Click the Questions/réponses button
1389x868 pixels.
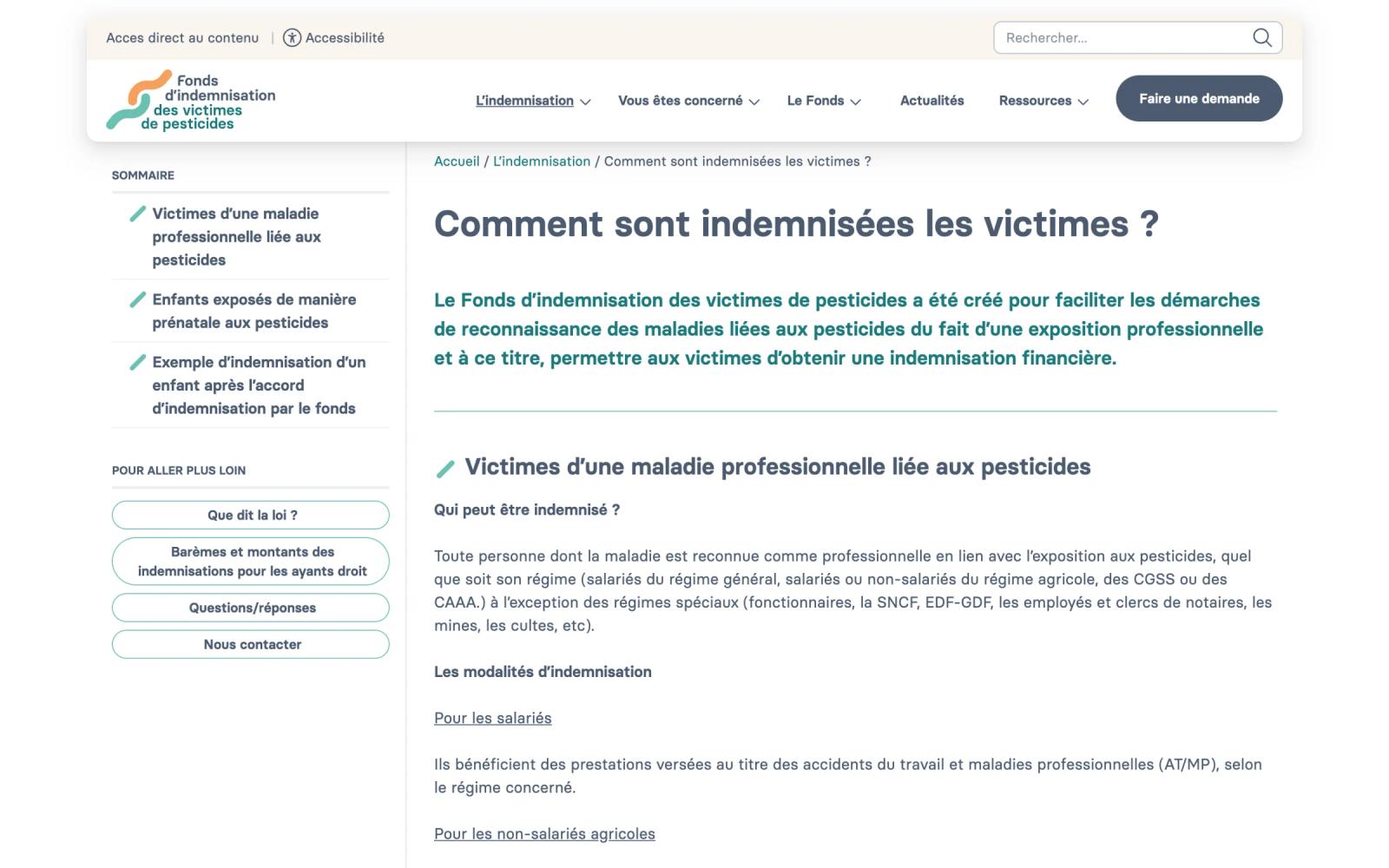click(251, 608)
